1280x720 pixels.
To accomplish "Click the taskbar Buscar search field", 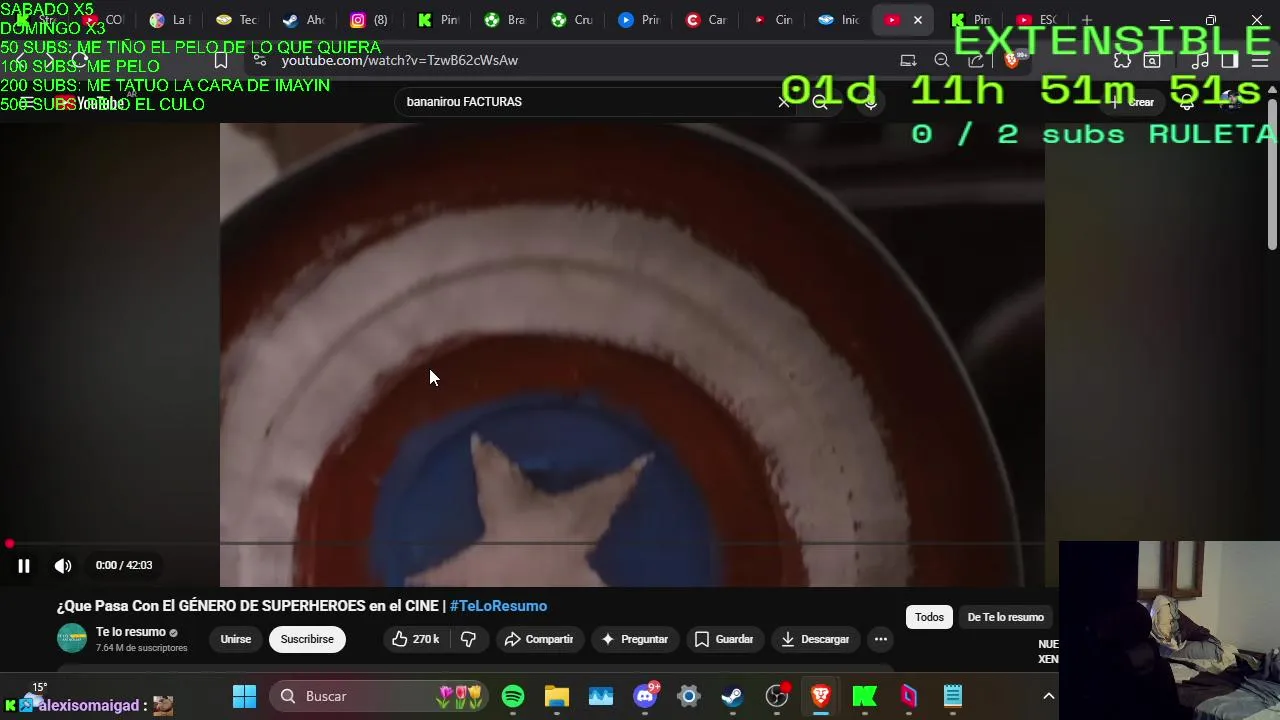I will pyautogui.click(x=380, y=696).
